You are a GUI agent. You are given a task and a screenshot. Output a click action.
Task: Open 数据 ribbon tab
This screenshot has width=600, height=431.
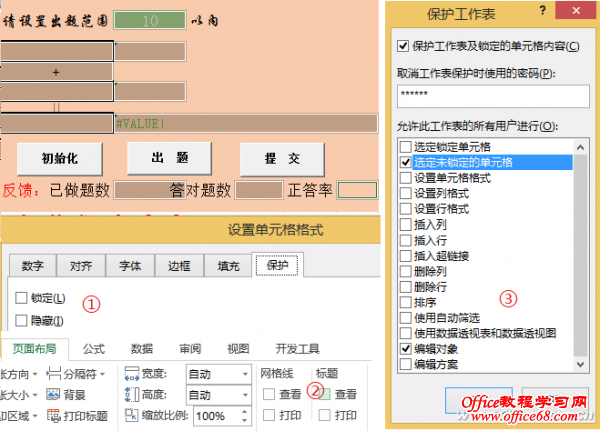click(142, 349)
